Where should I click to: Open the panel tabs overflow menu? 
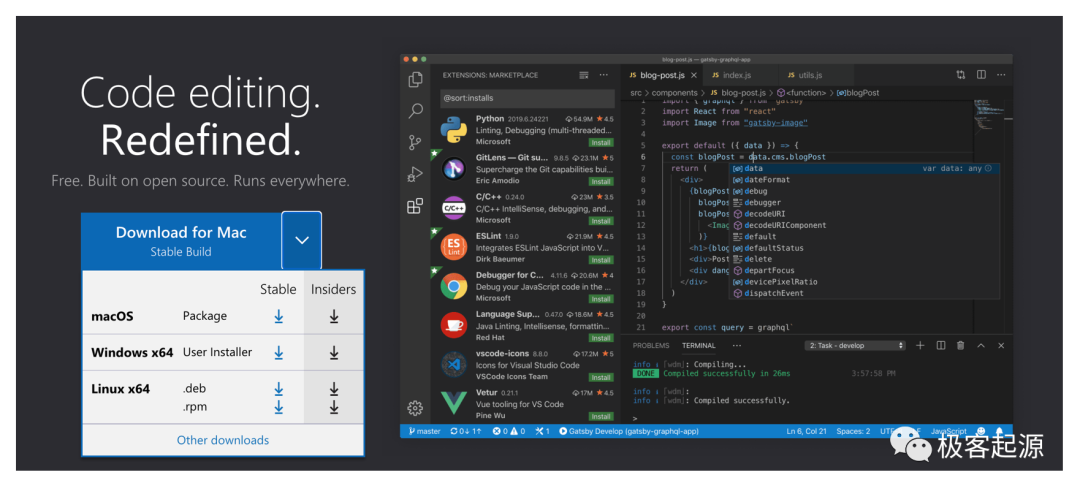[737, 346]
